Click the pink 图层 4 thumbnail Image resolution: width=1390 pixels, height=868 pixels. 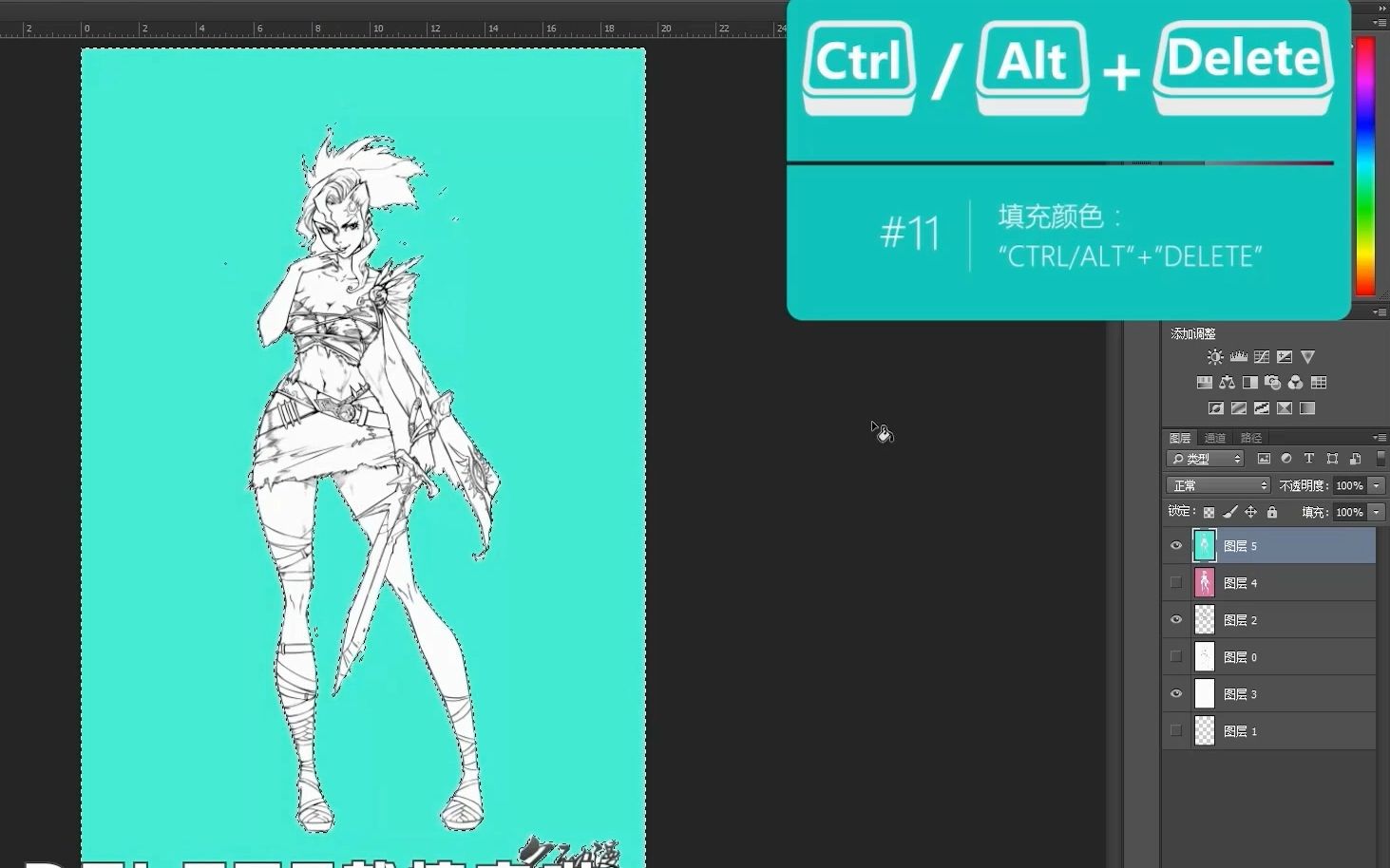[1204, 583]
